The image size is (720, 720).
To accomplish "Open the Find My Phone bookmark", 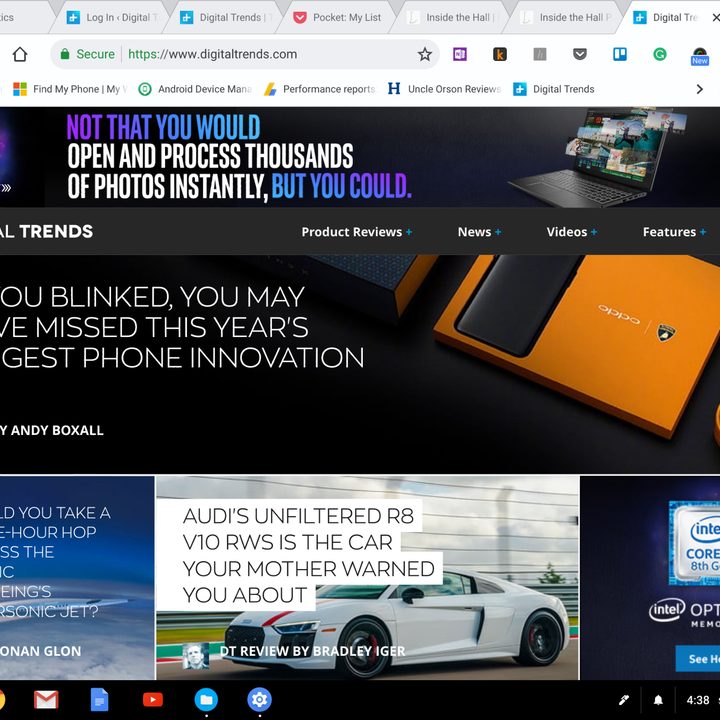I will (70, 89).
